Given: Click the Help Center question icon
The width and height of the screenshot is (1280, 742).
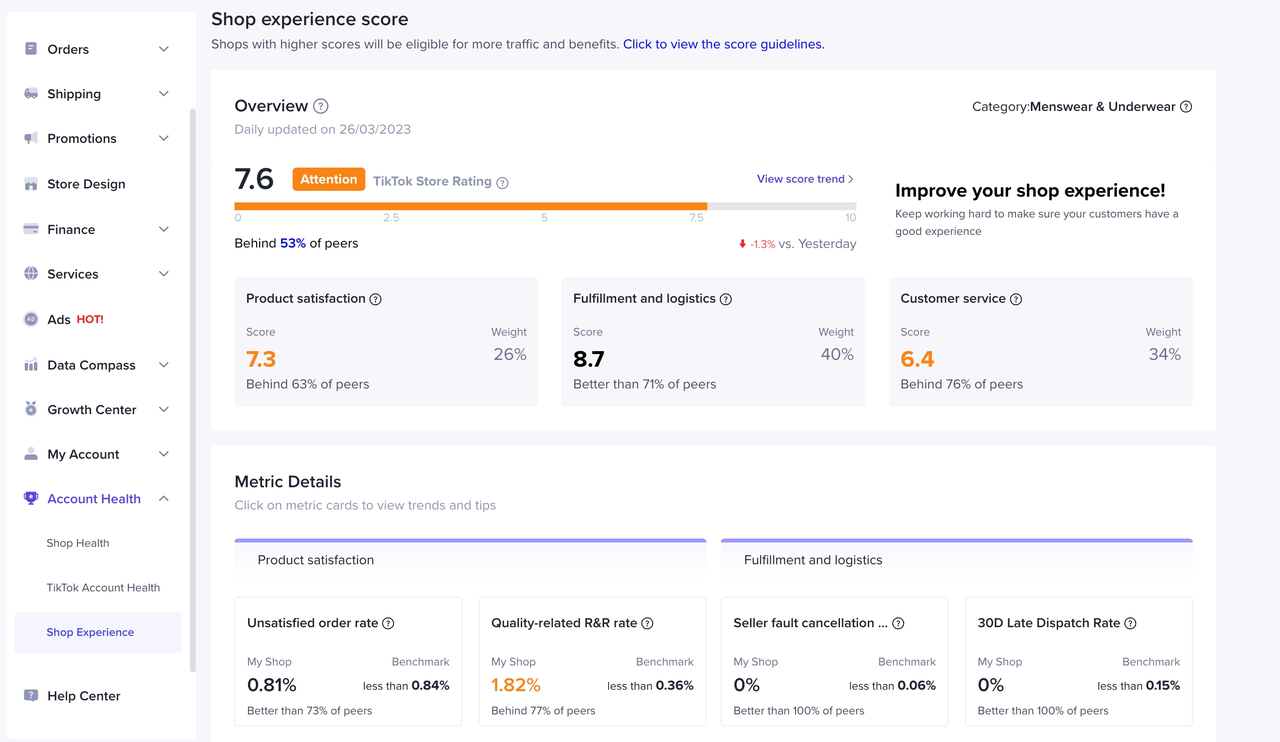Looking at the screenshot, I should tap(31, 696).
